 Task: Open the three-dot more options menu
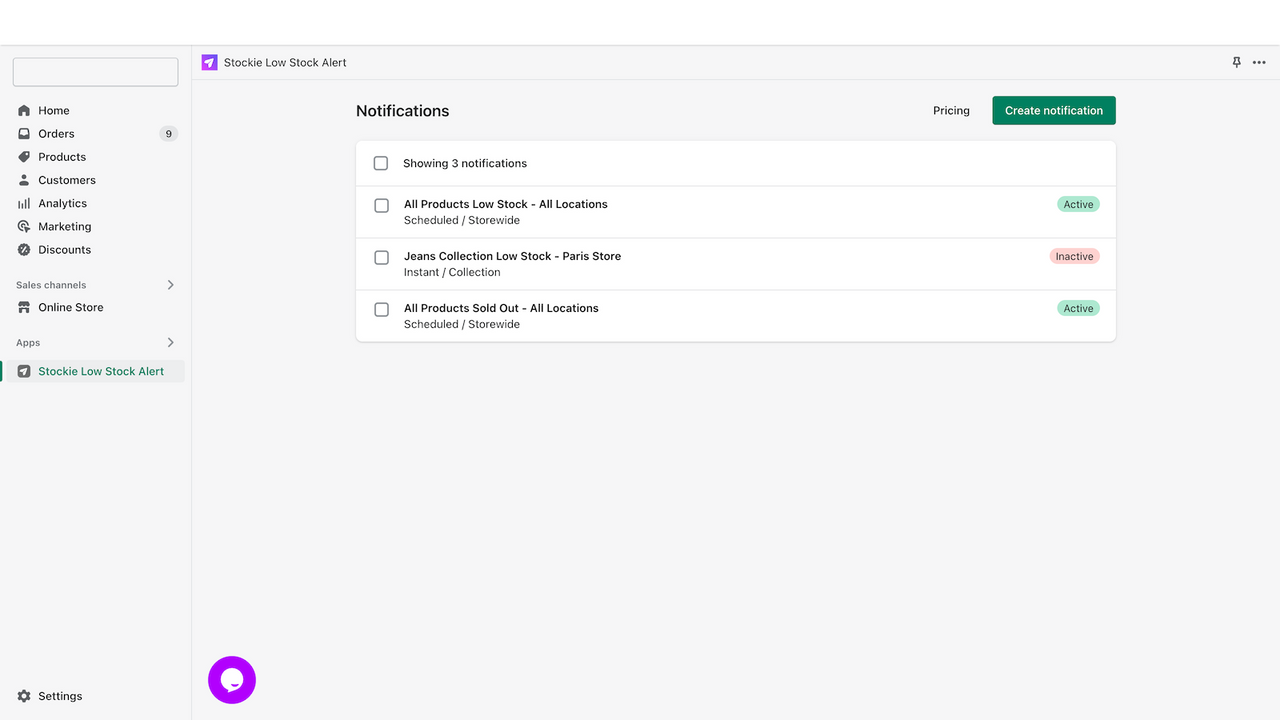(x=1259, y=62)
